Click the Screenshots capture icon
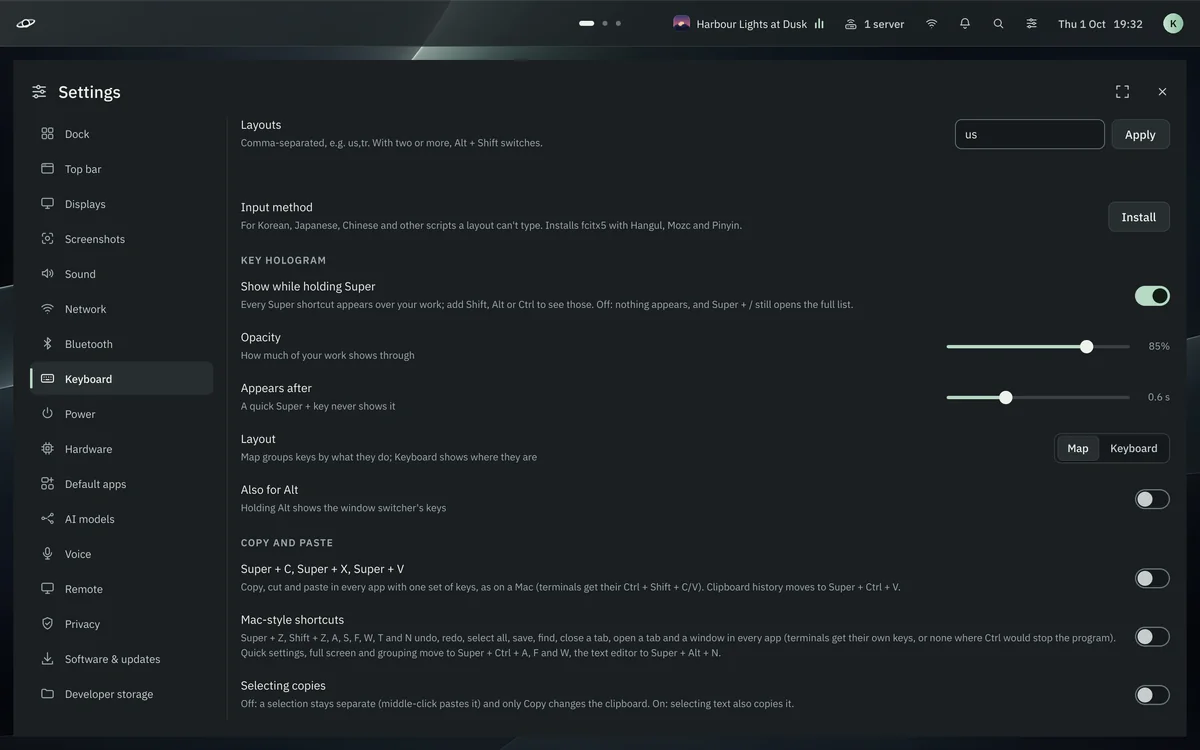Screen dimensions: 1200x750 (47, 239)
